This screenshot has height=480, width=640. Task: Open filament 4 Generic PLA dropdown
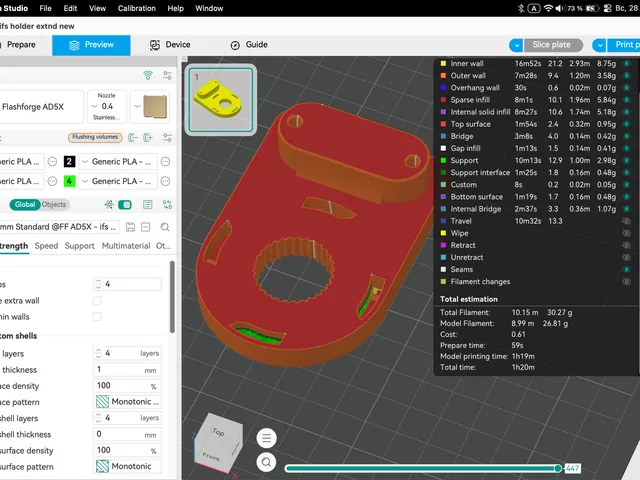point(119,181)
